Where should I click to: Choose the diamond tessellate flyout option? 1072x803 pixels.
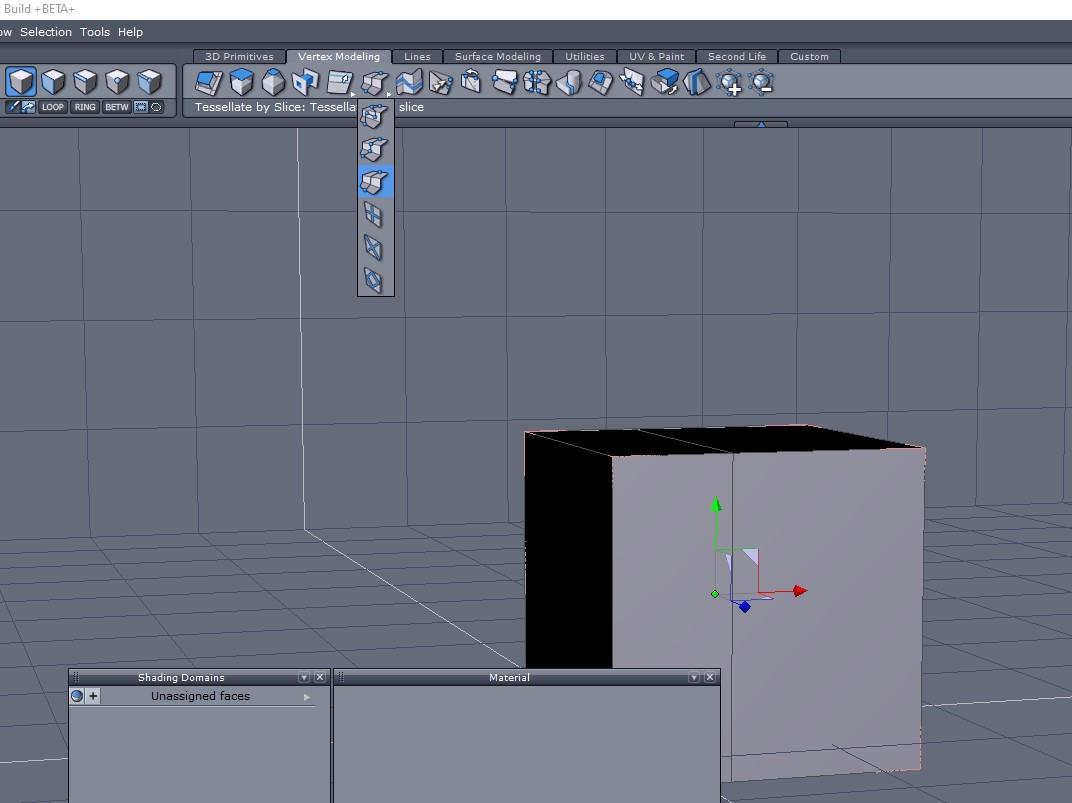(x=373, y=280)
